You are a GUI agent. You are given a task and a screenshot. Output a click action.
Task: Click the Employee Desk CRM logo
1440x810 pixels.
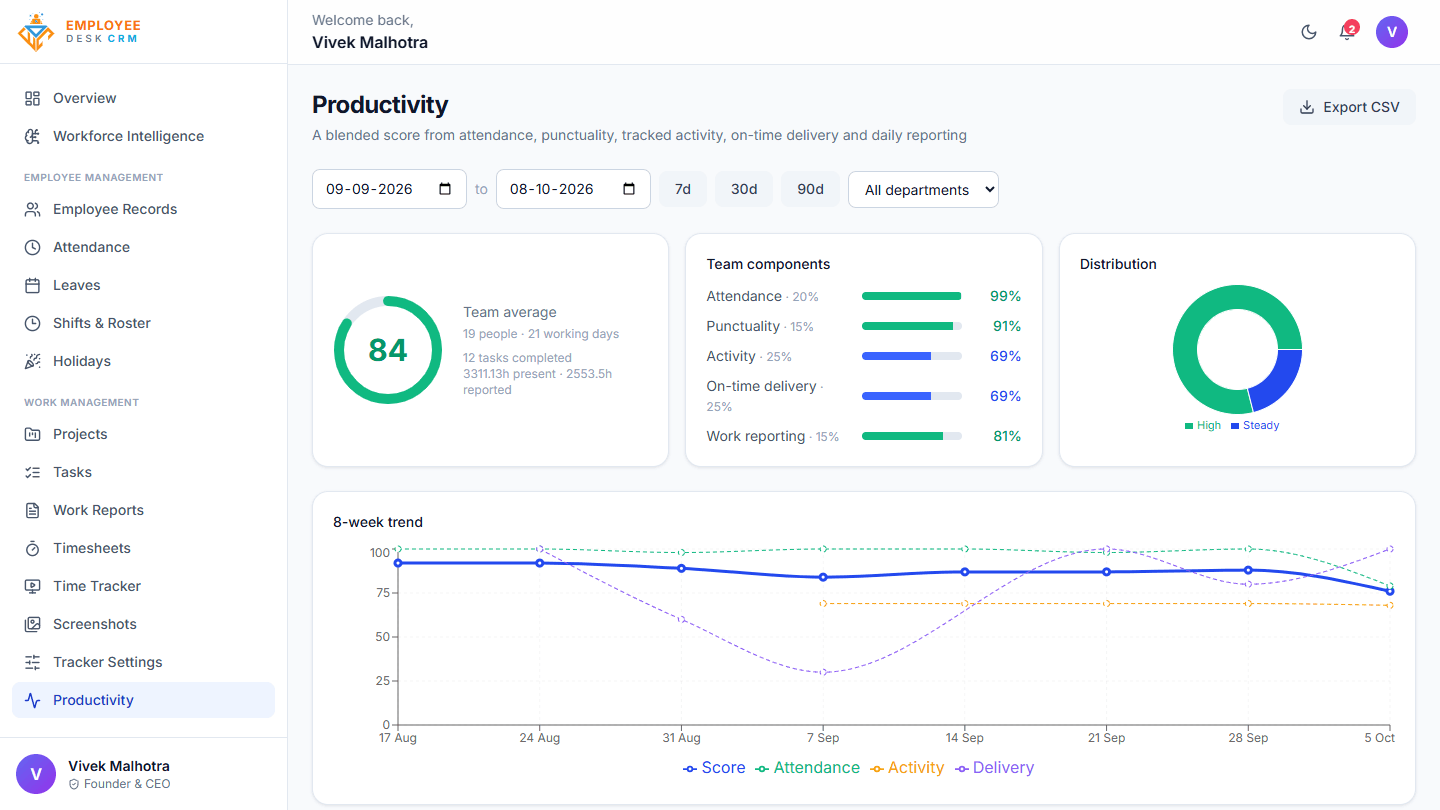pyautogui.click(x=80, y=32)
